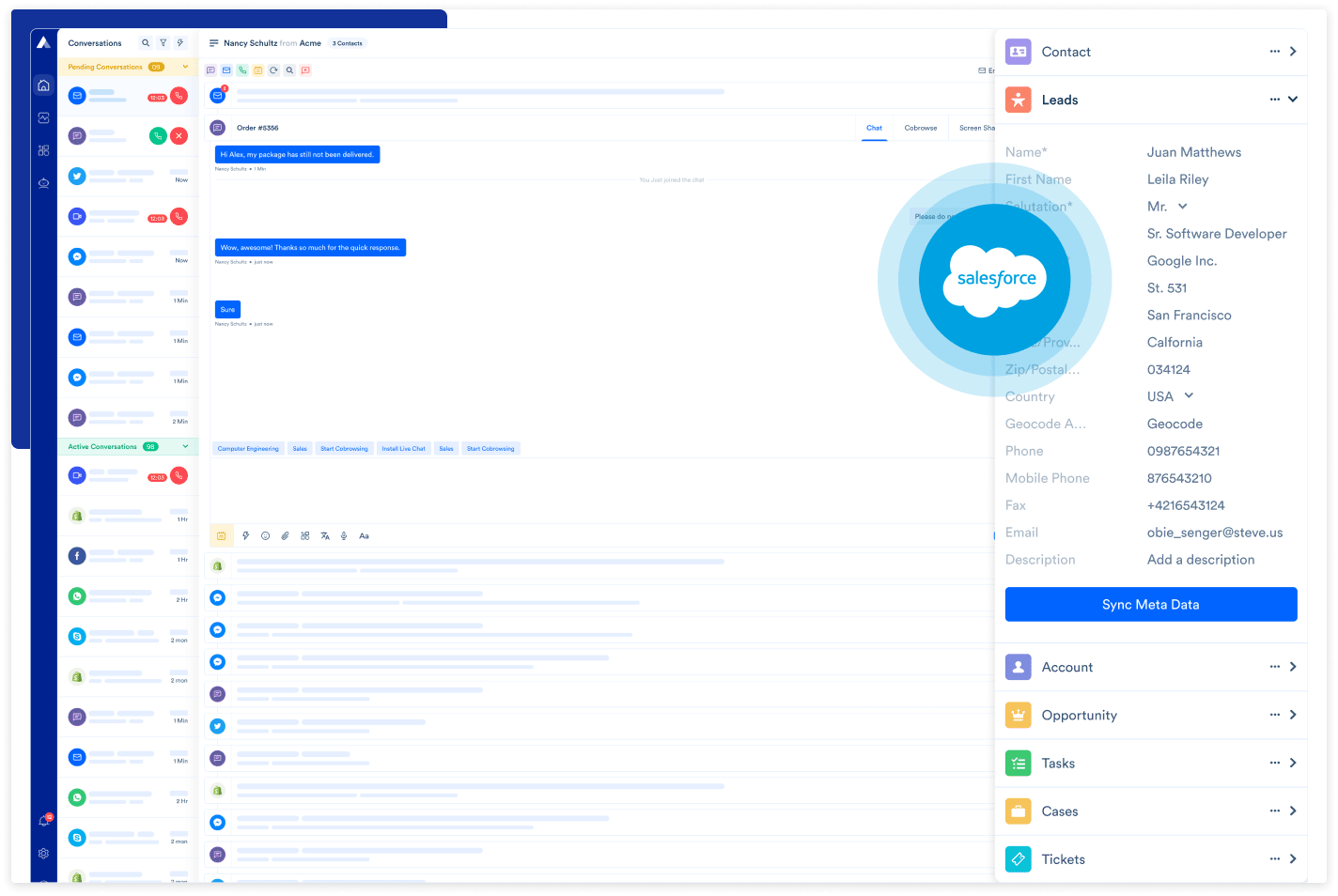Click the lightning bolt icon in Conversations header
The width and height of the screenshot is (1338, 896).
pos(180,43)
